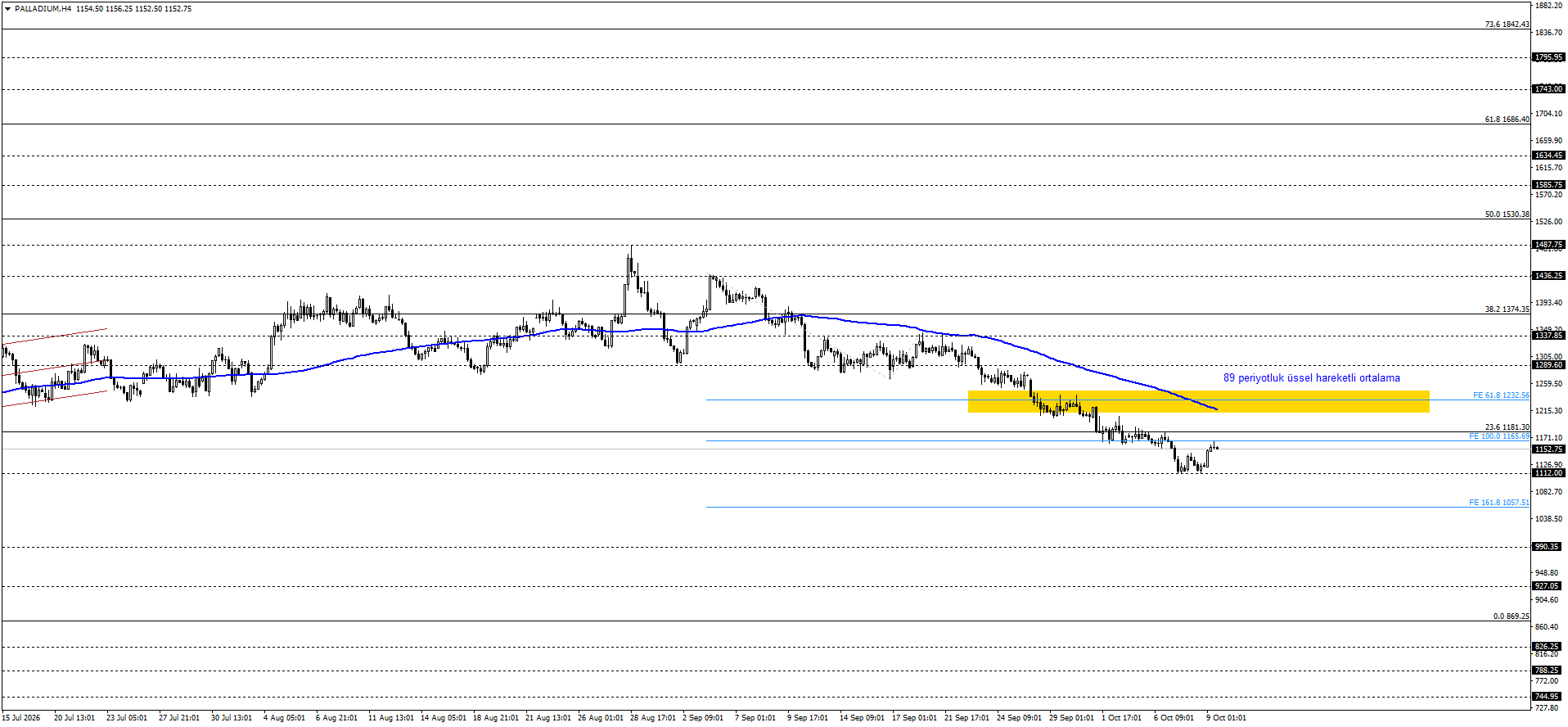Select the '4 Aug 05:01' time label

pyautogui.click(x=284, y=718)
